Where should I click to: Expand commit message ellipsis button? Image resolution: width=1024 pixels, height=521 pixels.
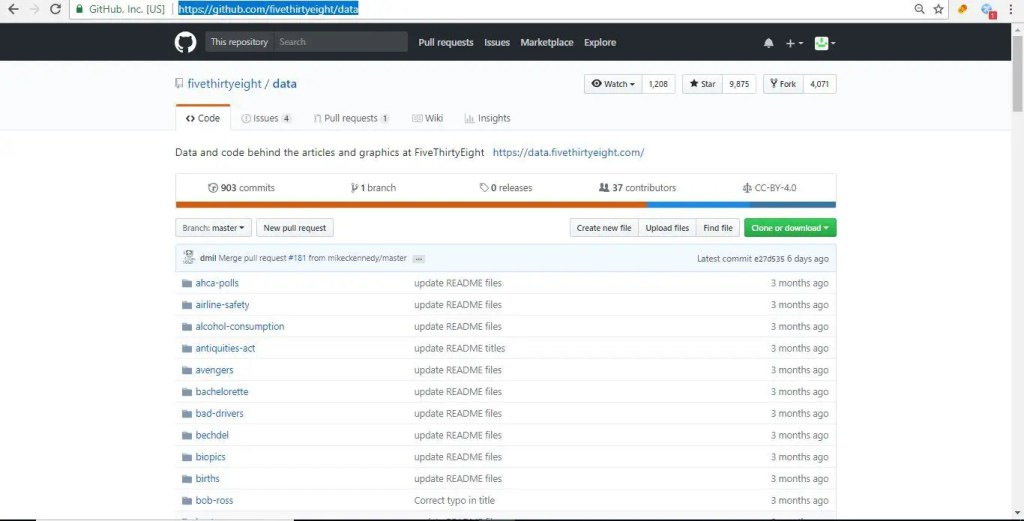coord(419,259)
